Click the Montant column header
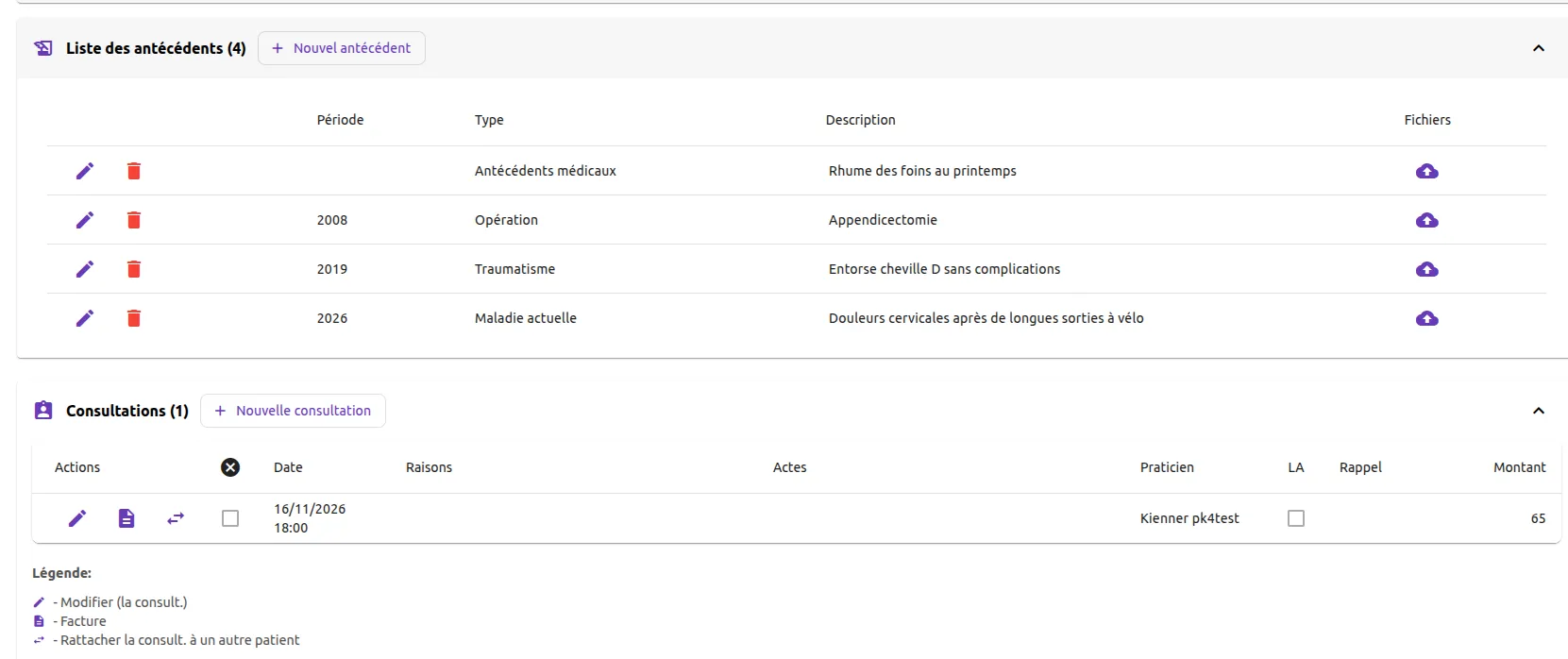Screen dimensions: 1568x659 [x=1519, y=467]
